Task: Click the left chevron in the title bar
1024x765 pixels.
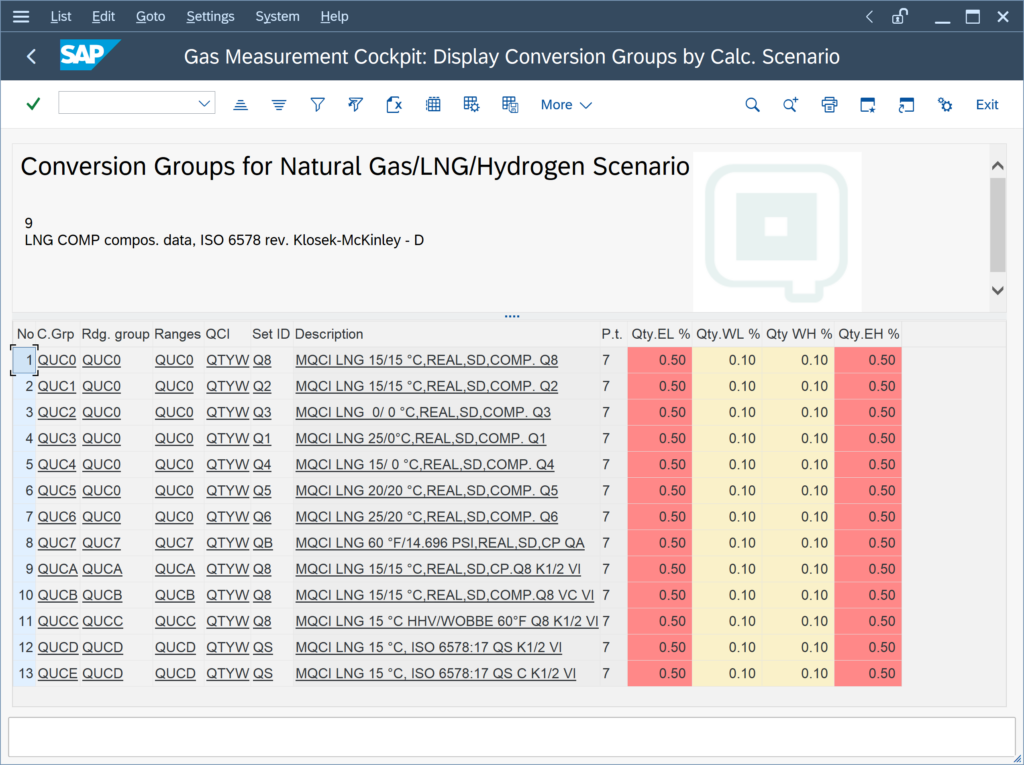Action: (x=869, y=16)
